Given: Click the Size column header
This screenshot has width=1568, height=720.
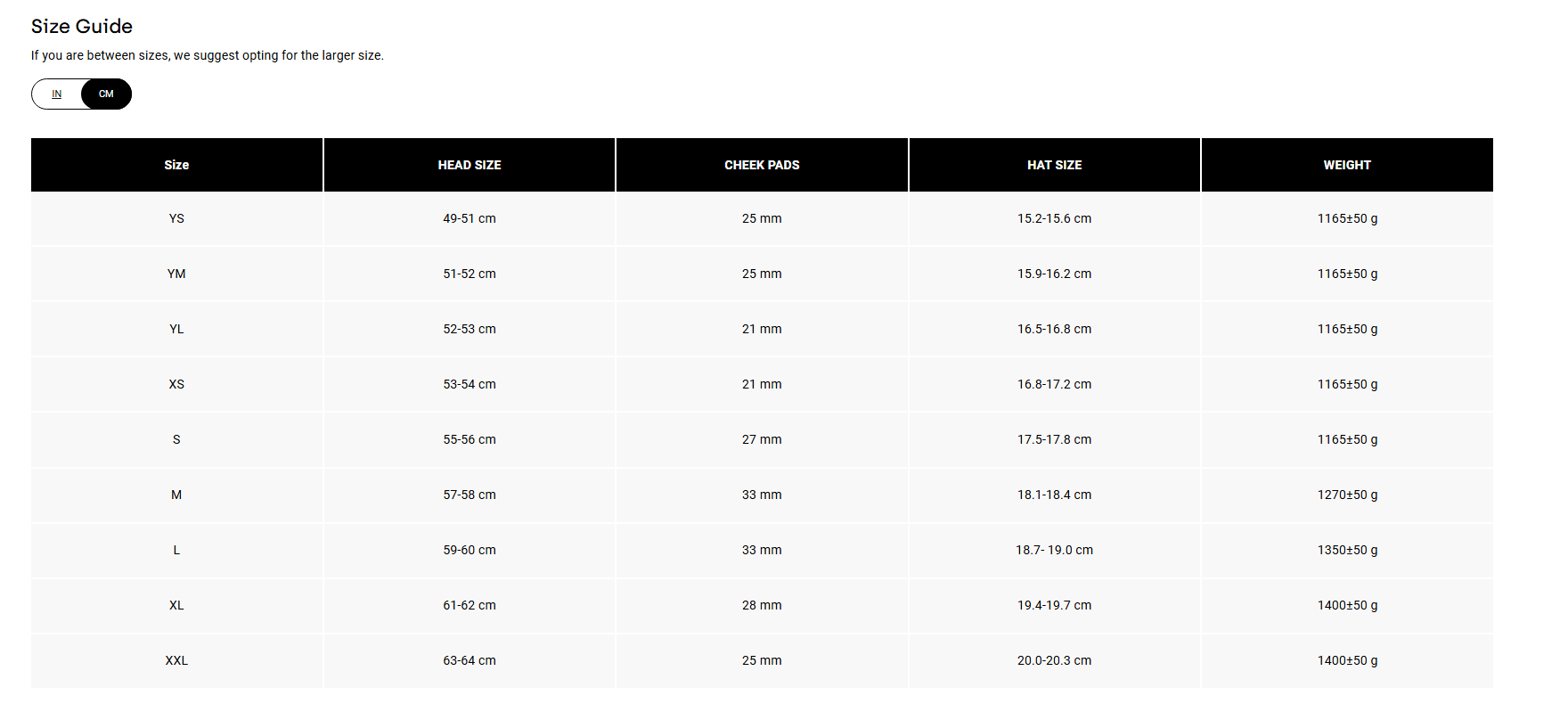Looking at the screenshot, I should pos(176,165).
